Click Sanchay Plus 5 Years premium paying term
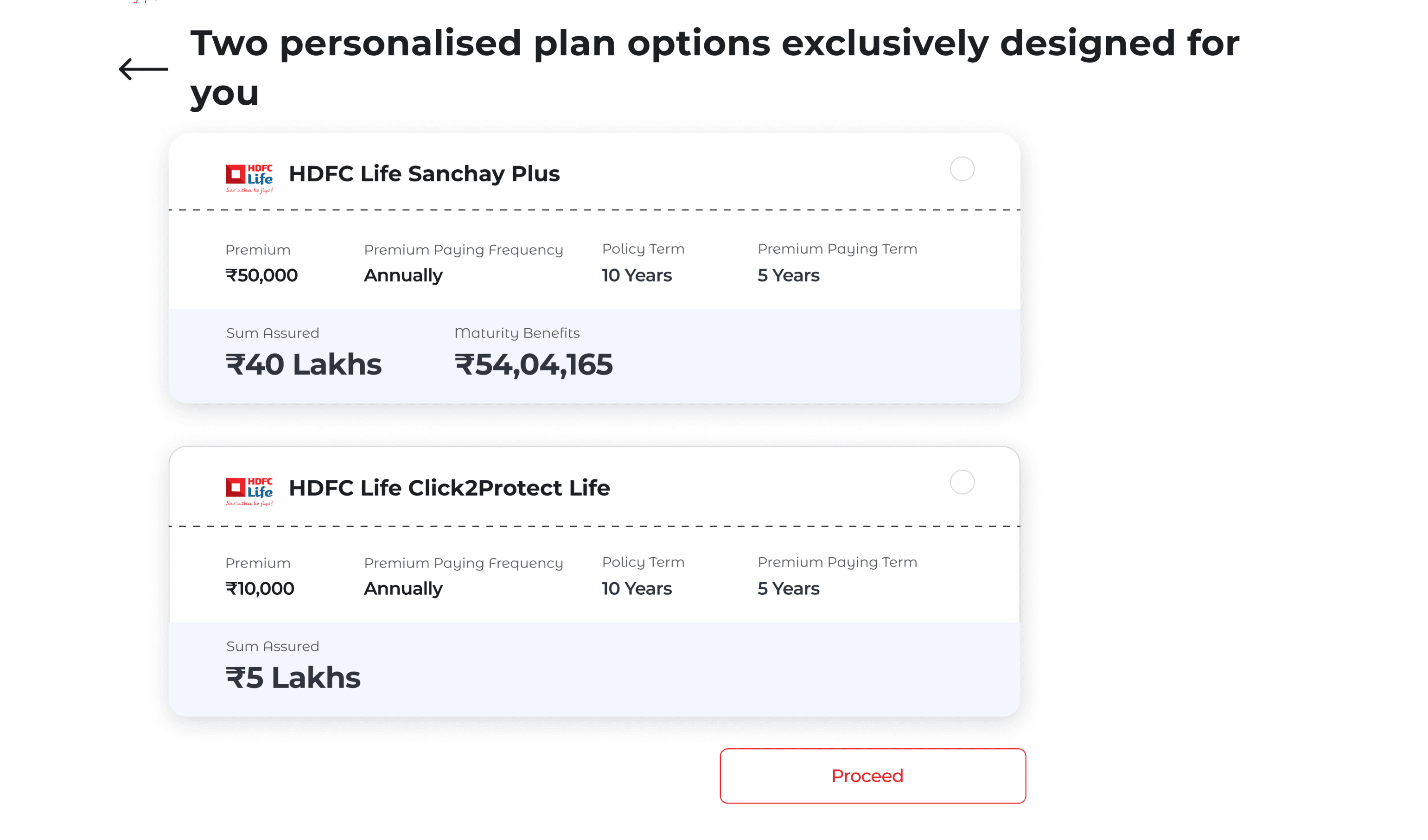Viewport: 1428px width, 840px height. point(788,275)
